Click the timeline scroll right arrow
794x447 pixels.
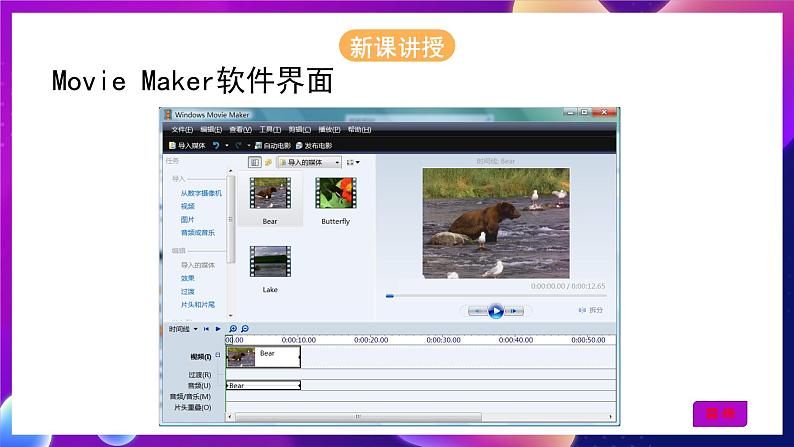point(611,417)
